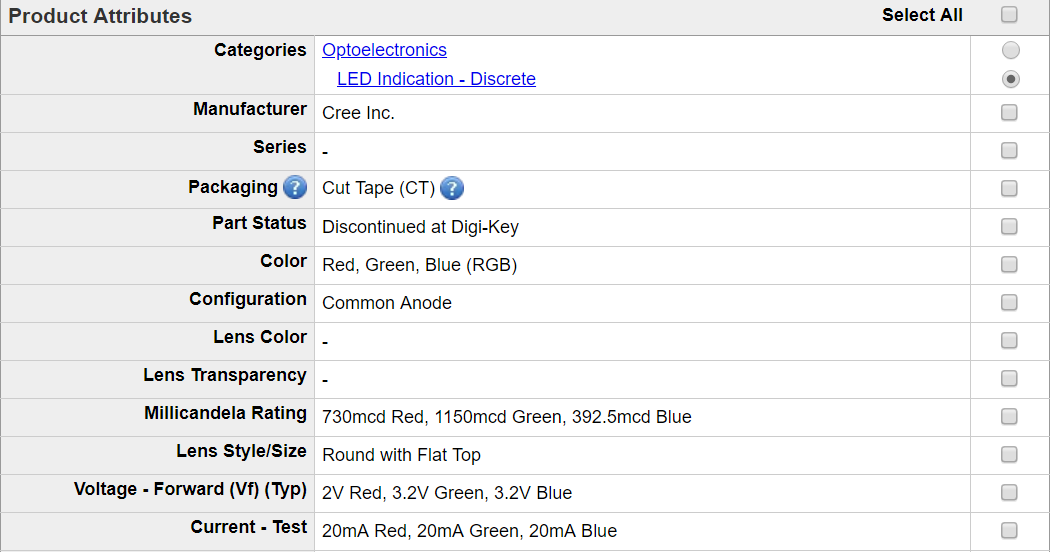
Task: Click the help icon beside Packaging label
Action: (295, 187)
